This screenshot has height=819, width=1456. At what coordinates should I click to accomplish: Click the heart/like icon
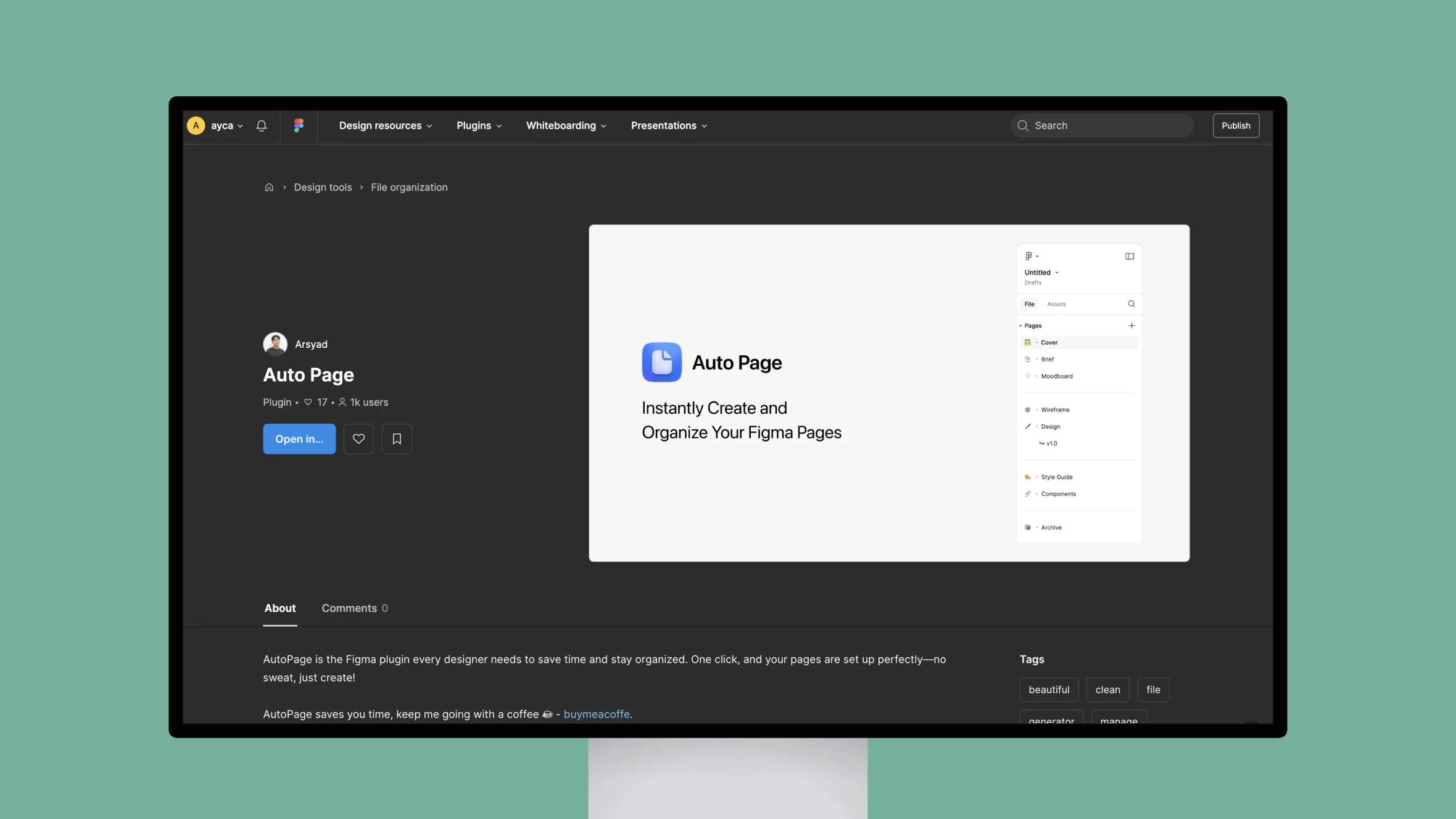pos(359,438)
